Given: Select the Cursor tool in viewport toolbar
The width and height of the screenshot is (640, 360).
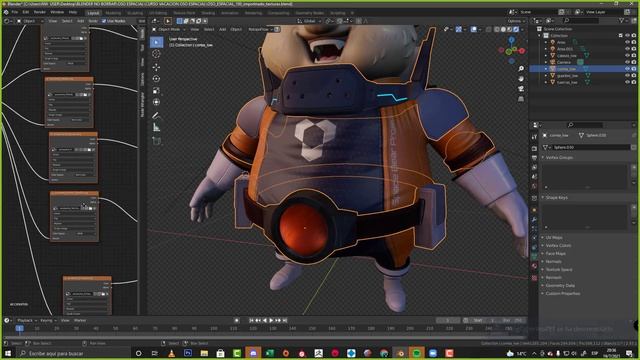Looking at the screenshot, I should [x=156, y=54].
